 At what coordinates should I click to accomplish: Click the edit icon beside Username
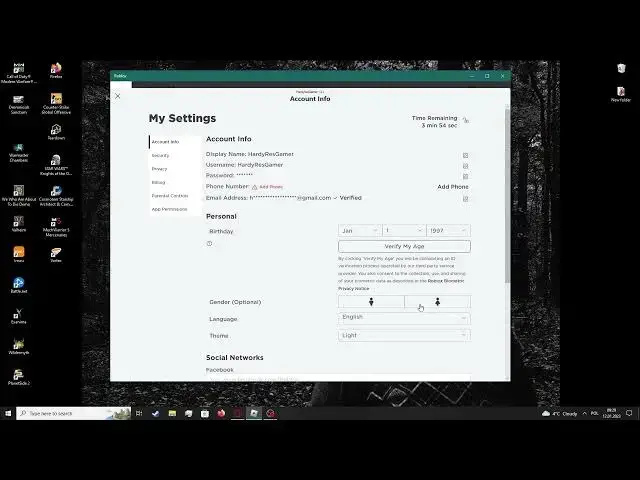coord(465,165)
